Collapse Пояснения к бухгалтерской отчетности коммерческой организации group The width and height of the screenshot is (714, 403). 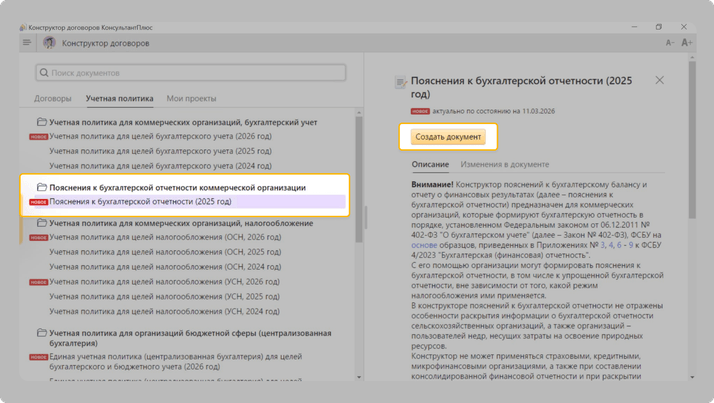click(x=178, y=187)
